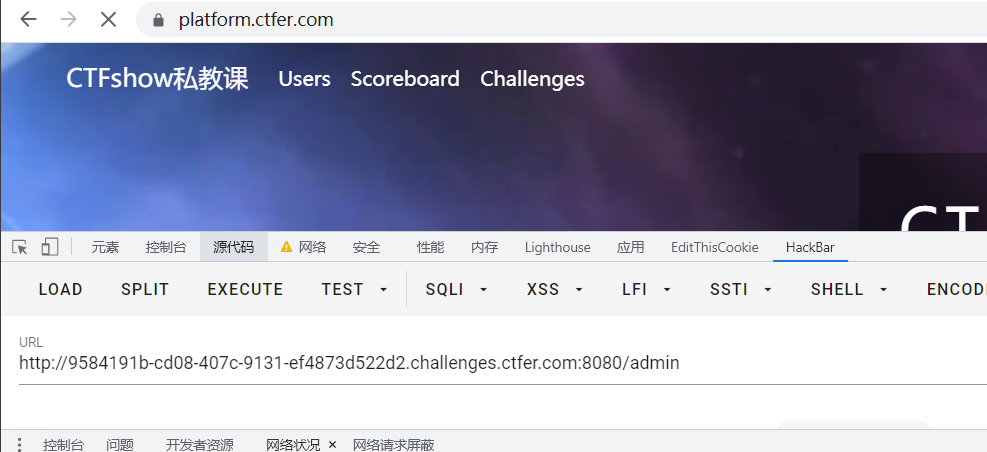Open the 网络 DevTools tab
Image resolution: width=987 pixels, height=452 pixels.
pyautogui.click(x=312, y=247)
